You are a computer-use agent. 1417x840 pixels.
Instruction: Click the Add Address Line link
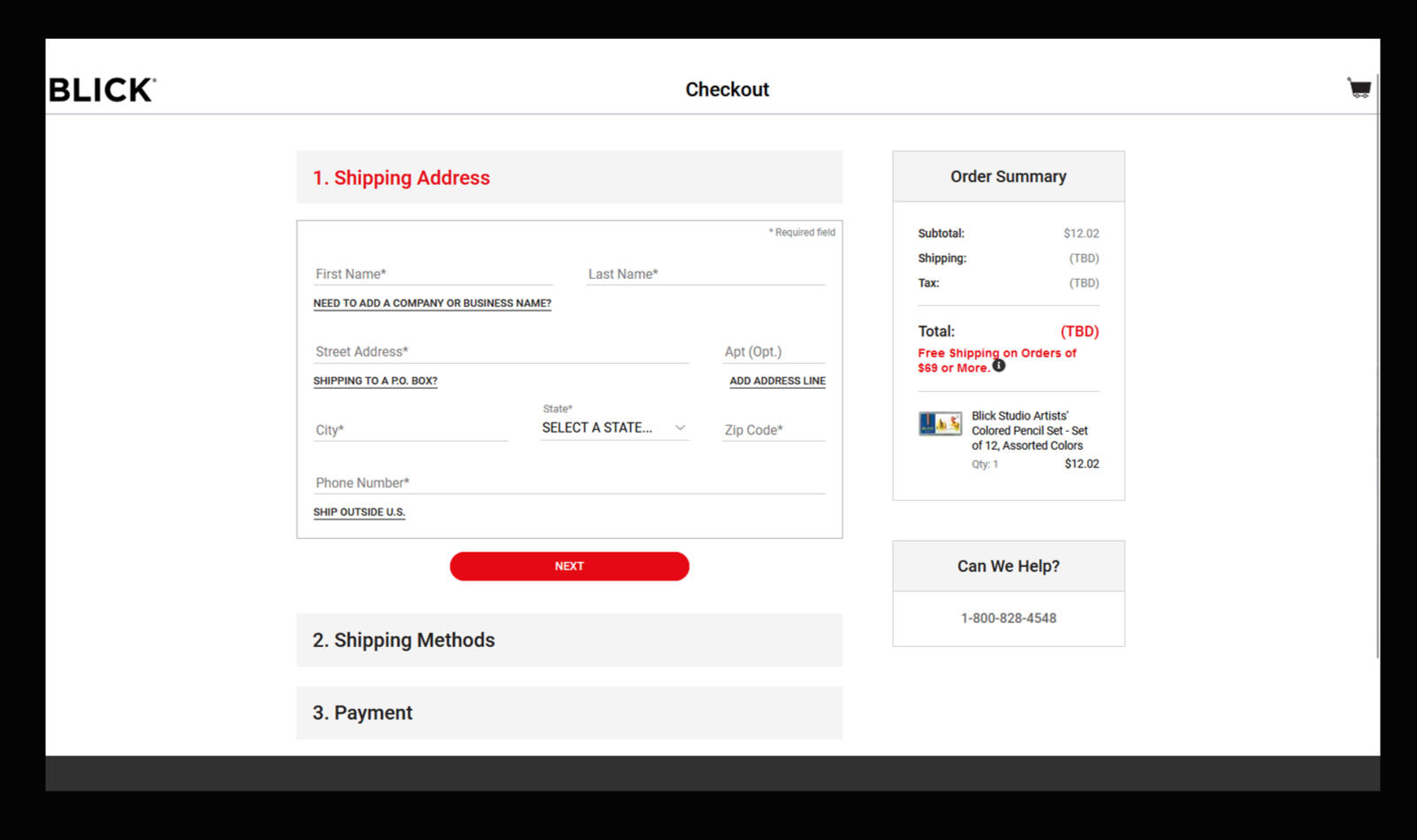tap(777, 381)
